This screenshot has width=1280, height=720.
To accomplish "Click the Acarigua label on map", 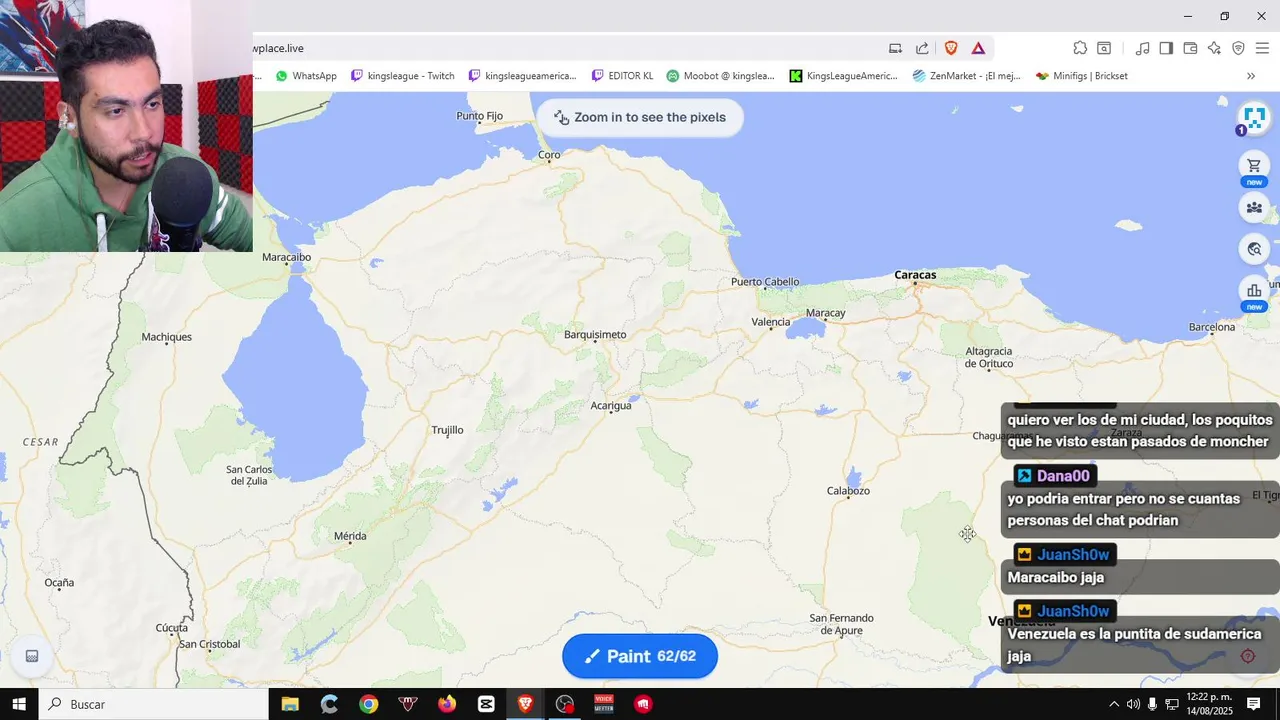I will click(x=611, y=405).
